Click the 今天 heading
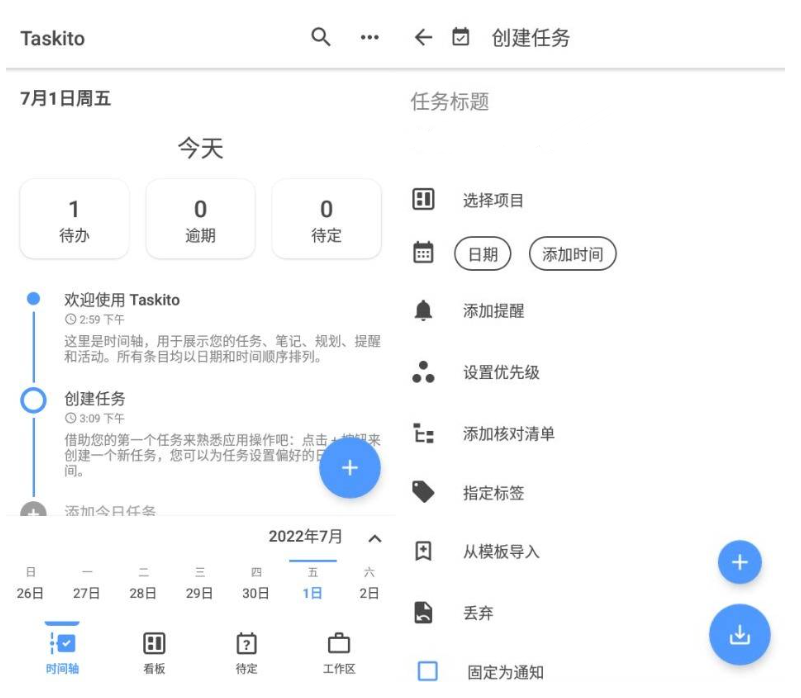 coord(200,148)
